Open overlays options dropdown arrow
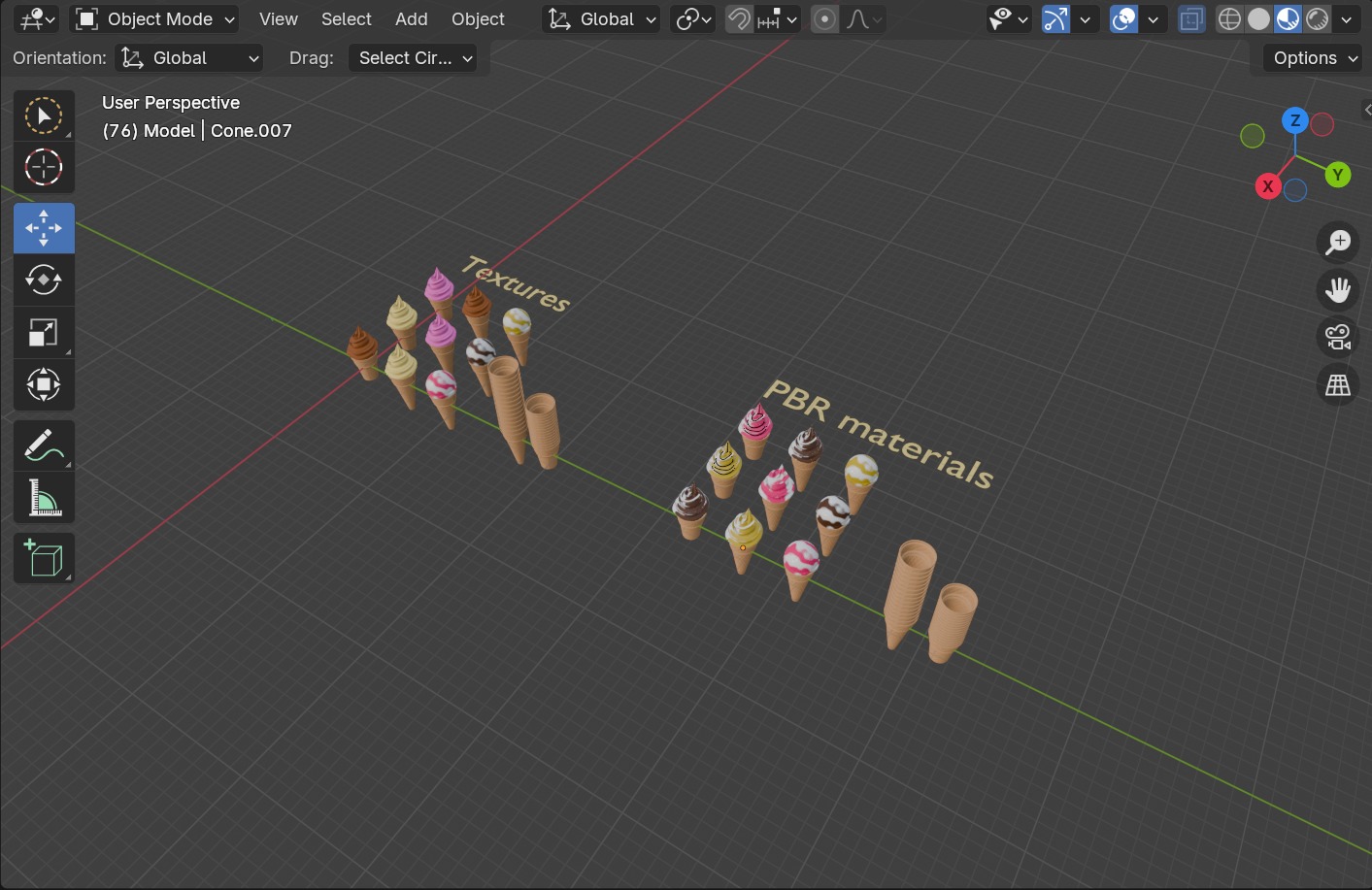This screenshot has width=1372, height=890. pyautogui.click(x=1154, y=19)
